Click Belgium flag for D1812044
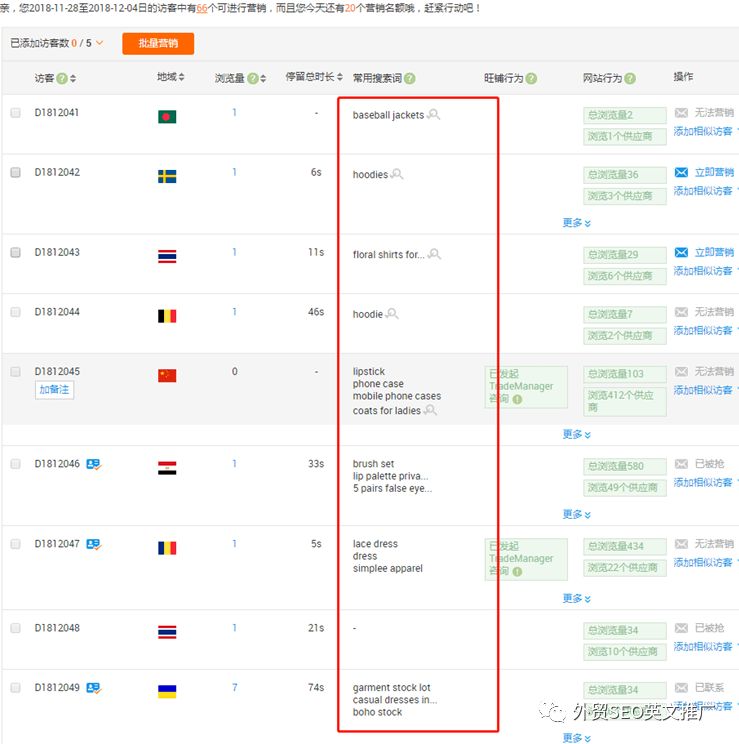The image size is (739, 744). [x=167, y=316]
